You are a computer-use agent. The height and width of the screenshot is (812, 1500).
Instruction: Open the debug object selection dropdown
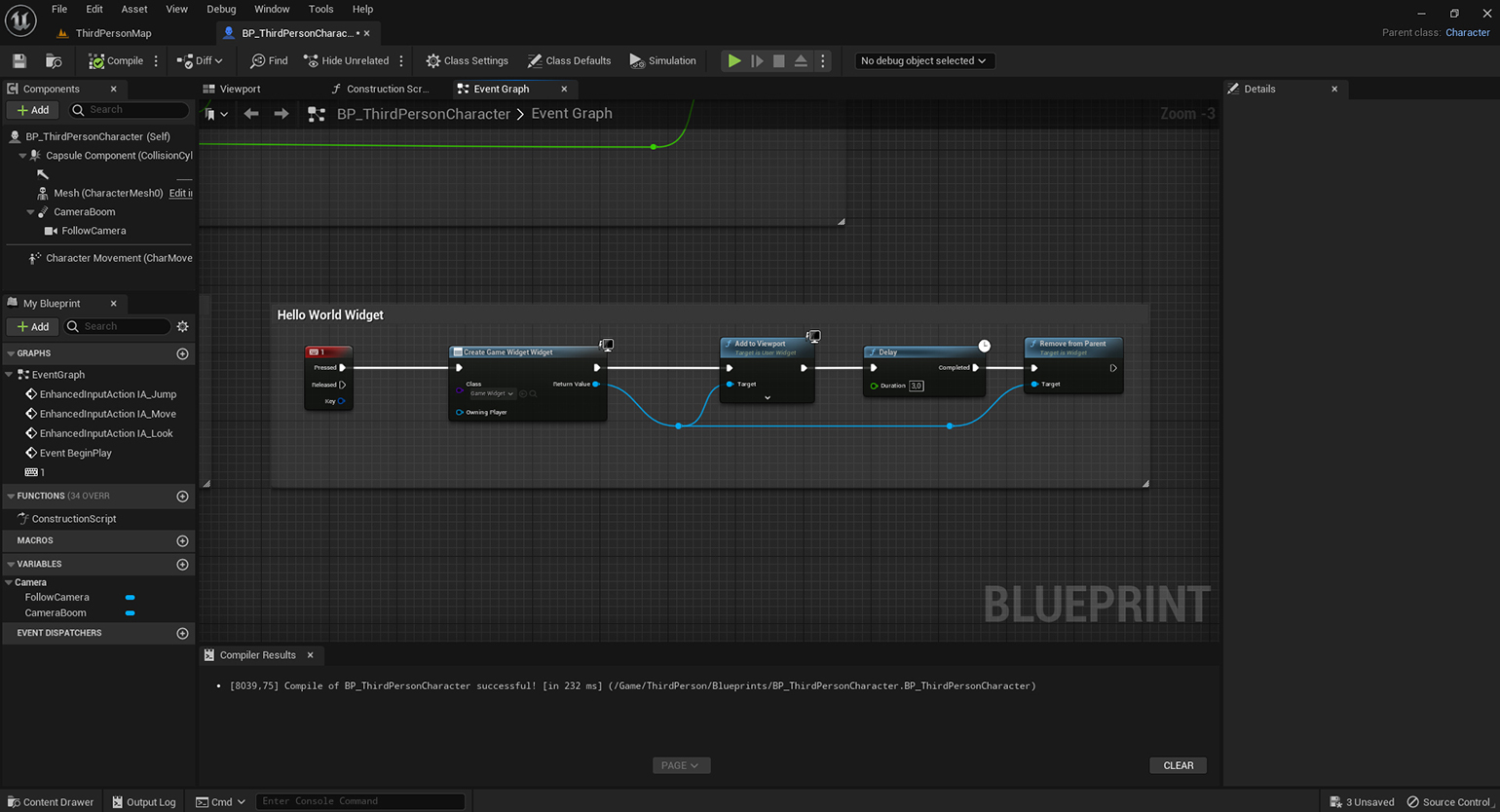922,61
